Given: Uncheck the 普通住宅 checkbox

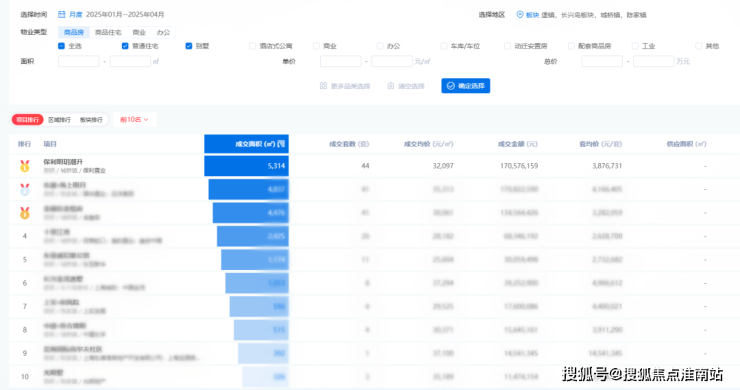Looking at the screenshot, I should (125, 46).
